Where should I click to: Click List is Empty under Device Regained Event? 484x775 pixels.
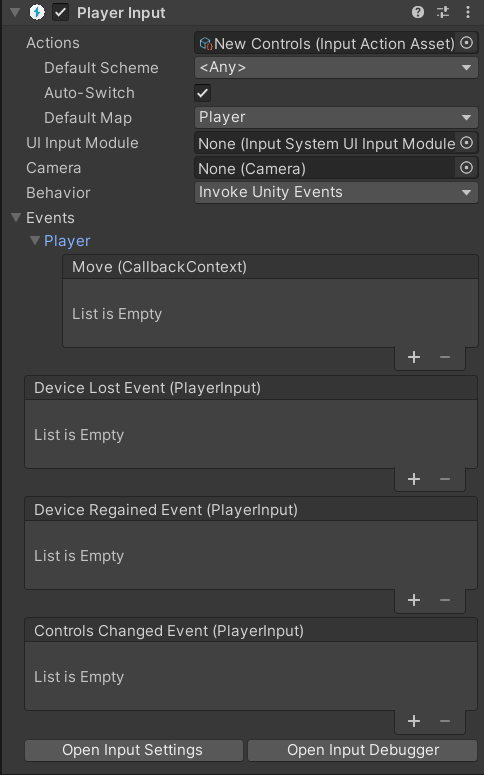(79, 556)
